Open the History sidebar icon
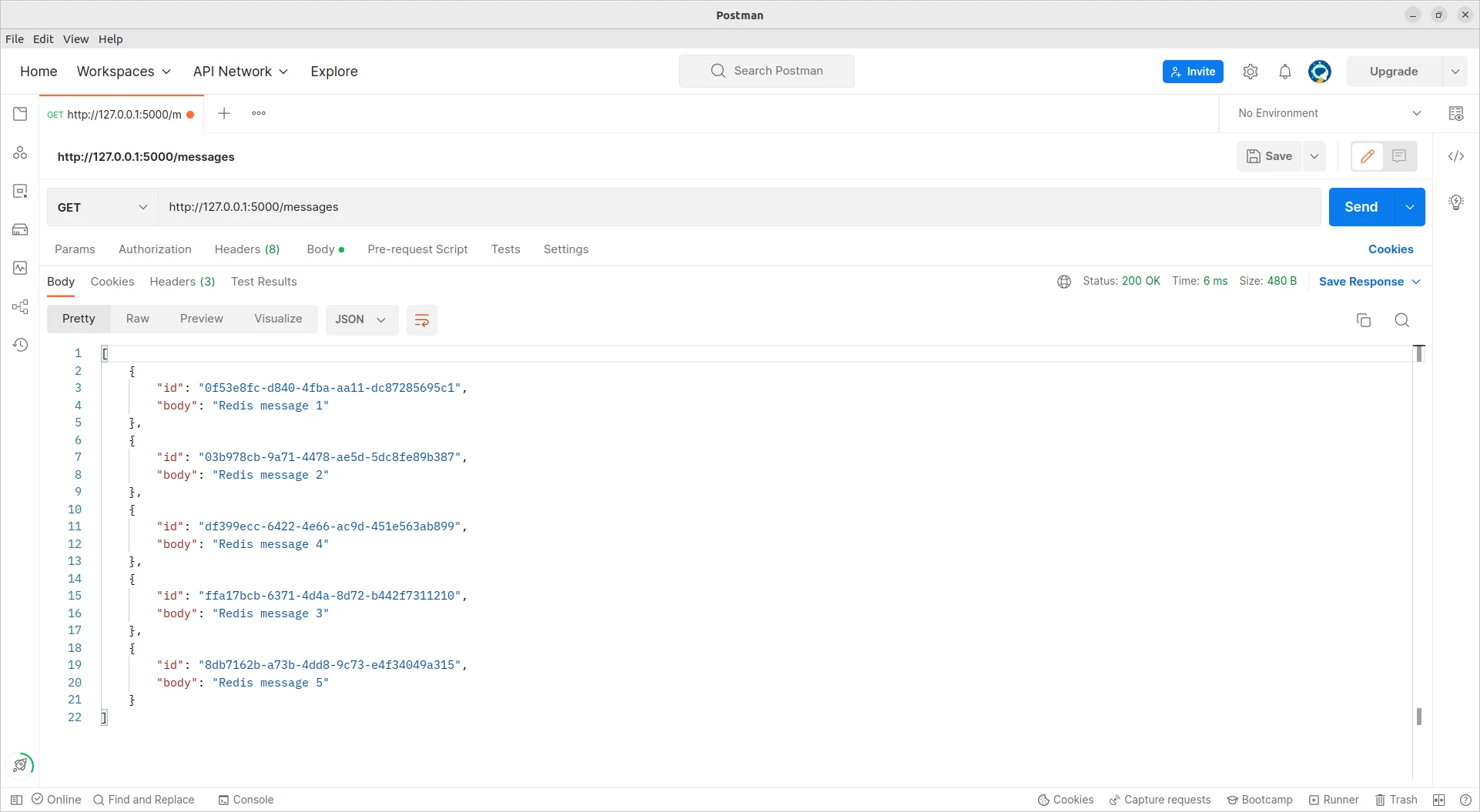The width and height of the screenshot is (1480, 812). coord(21,345)
